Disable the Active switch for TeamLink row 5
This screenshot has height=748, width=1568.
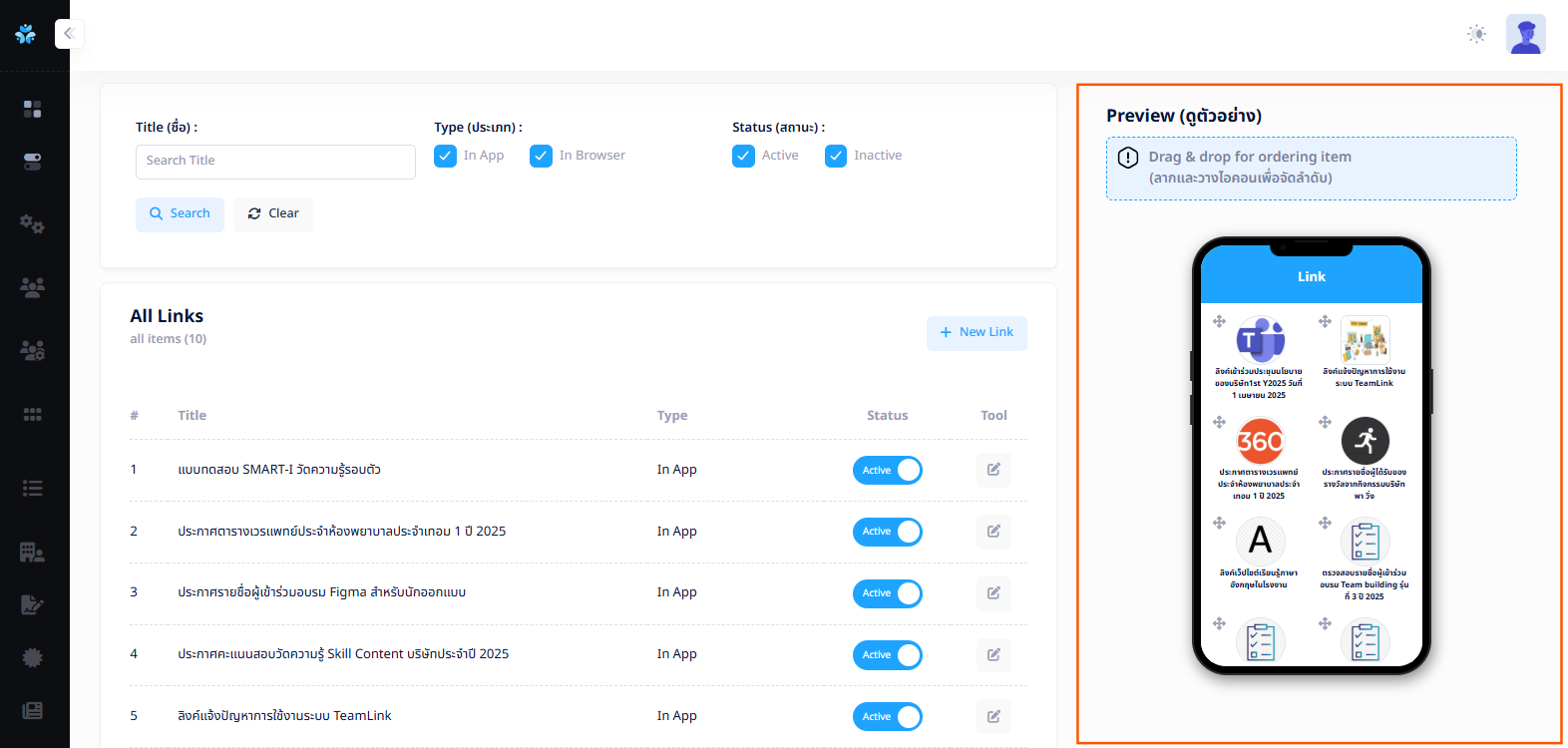887,717
